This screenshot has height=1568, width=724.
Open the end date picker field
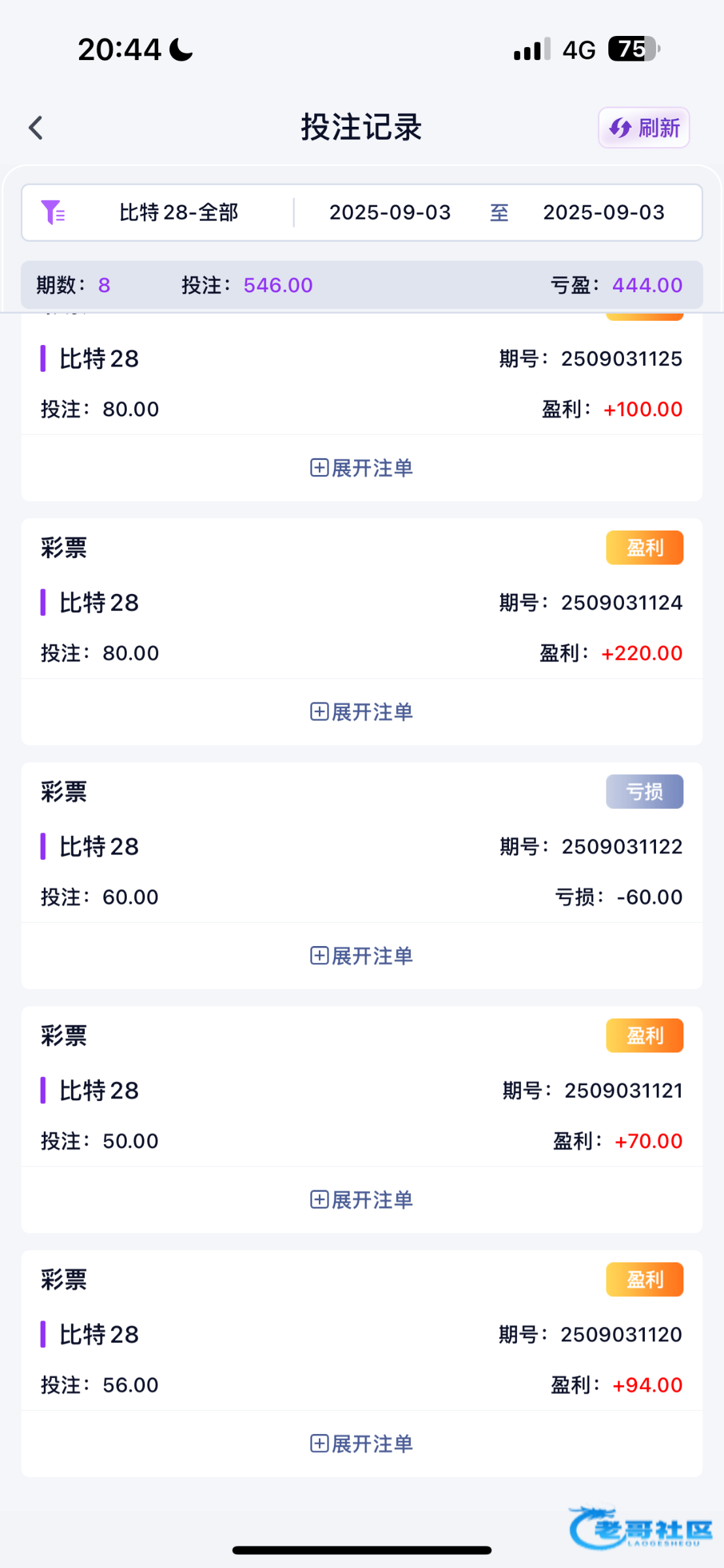coord(604,212)
